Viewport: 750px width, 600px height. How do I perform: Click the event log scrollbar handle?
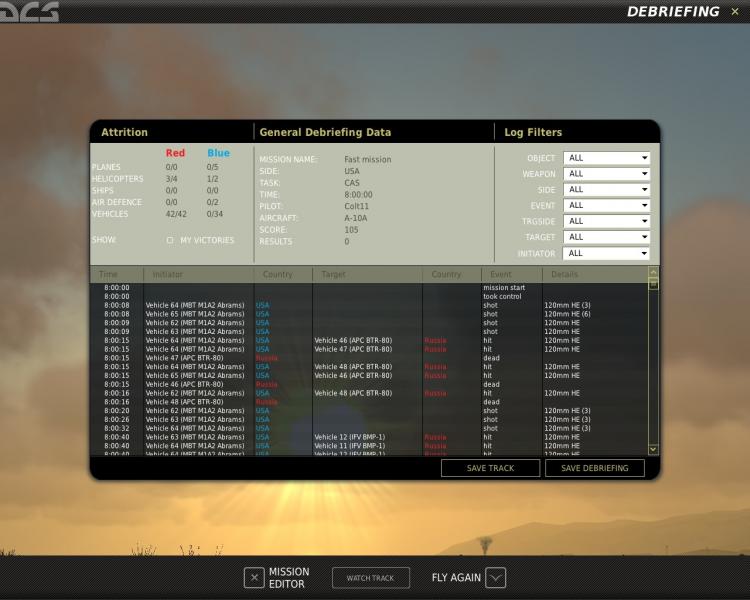click(x=653, y=284)
